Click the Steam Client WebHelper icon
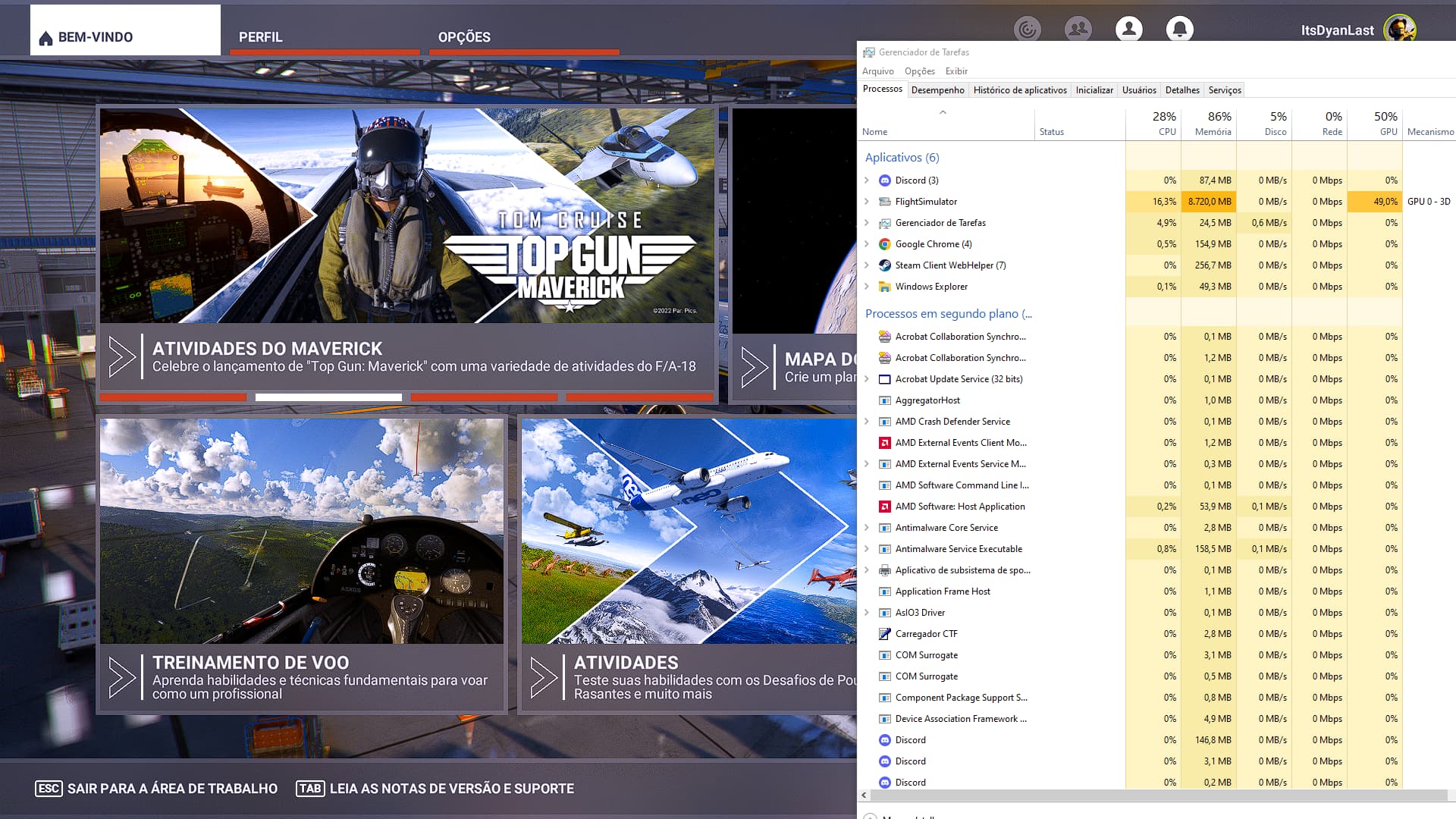 coord(884,265)
